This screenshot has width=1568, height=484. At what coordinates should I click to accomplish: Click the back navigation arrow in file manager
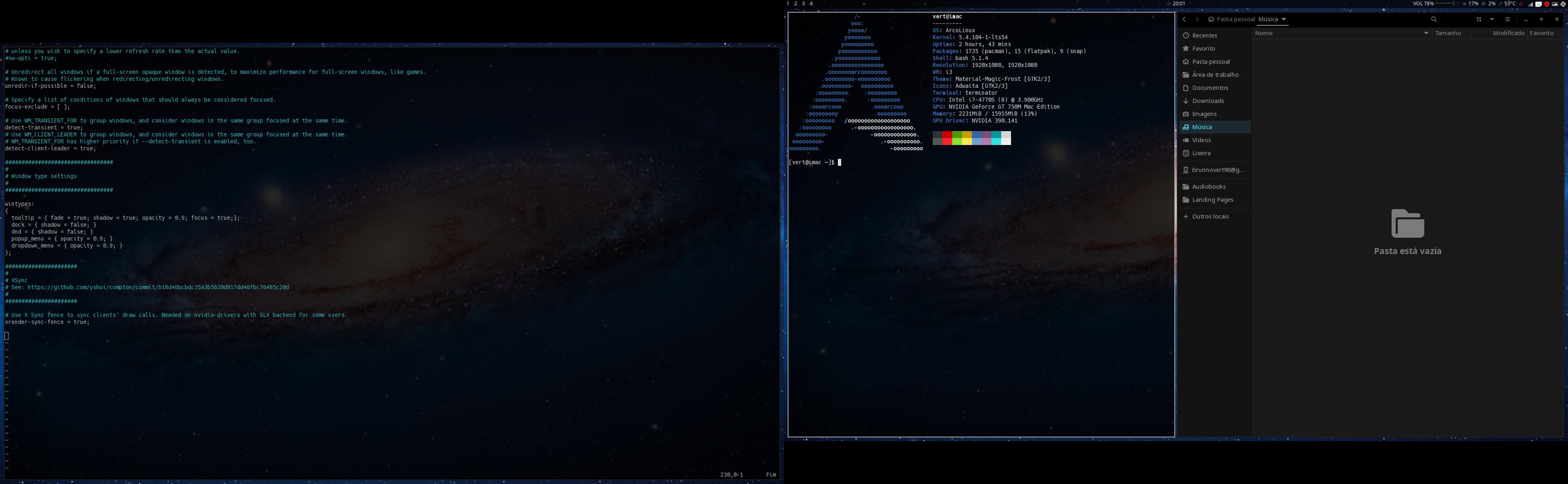1184,20
